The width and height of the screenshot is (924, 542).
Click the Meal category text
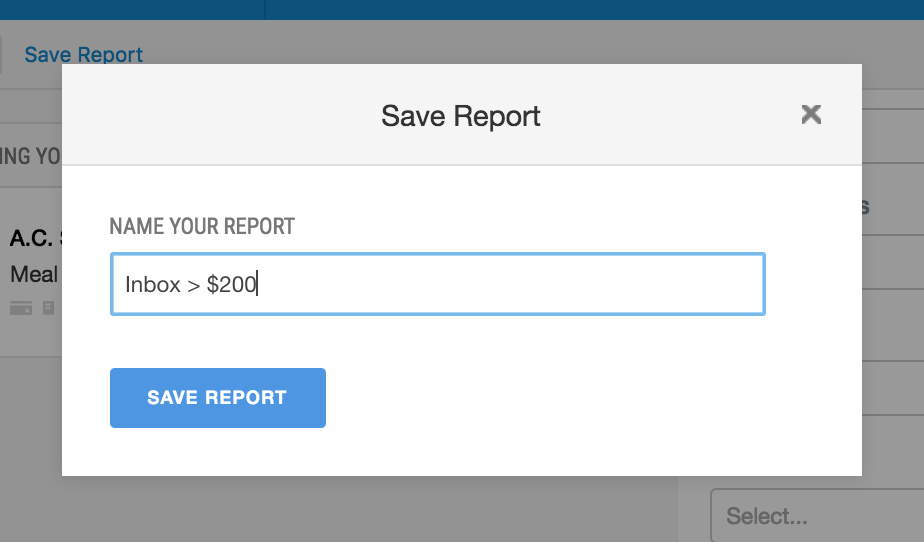click(34, 274)
